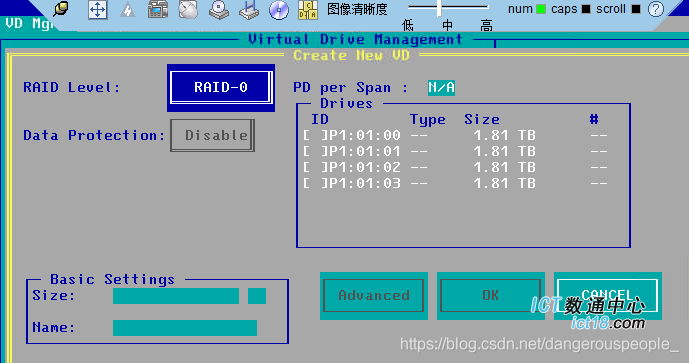Click the full-screen move arrows icon
Image resolution: width=689 pixels, height=363 pixels.
(x=98, y=9)
